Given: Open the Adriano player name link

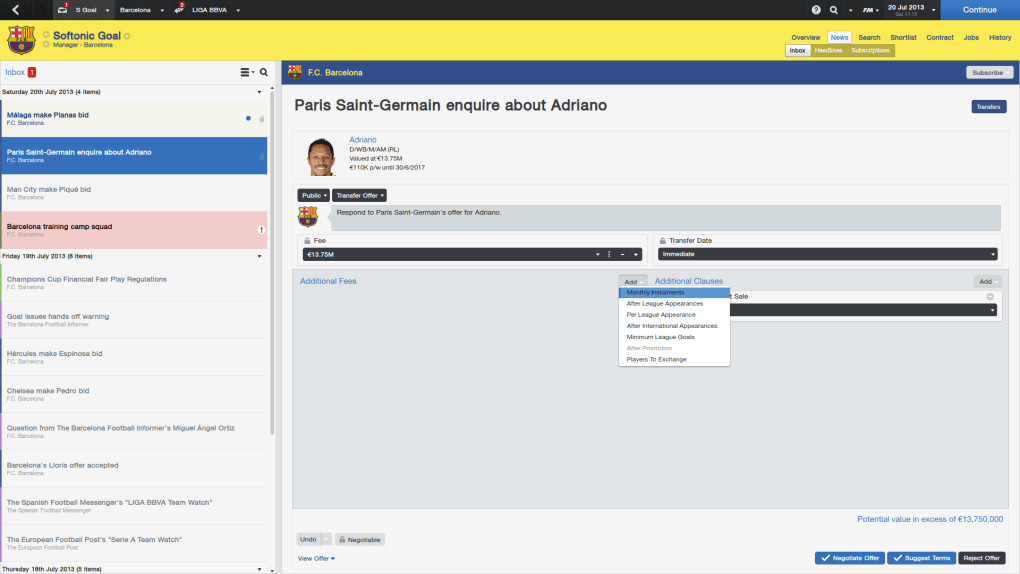Looking at the screenshot, I should pos(362,140).
